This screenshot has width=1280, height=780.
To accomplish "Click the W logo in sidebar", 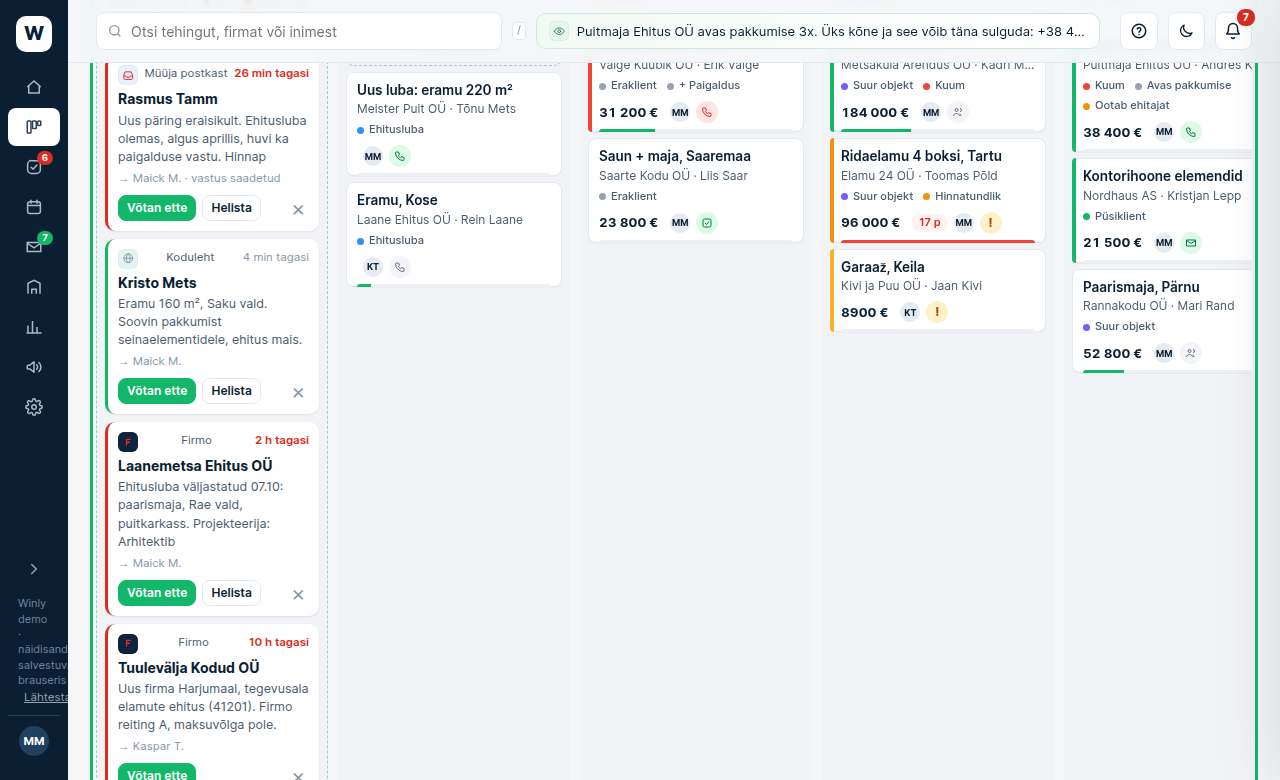I will pos(34,34).
